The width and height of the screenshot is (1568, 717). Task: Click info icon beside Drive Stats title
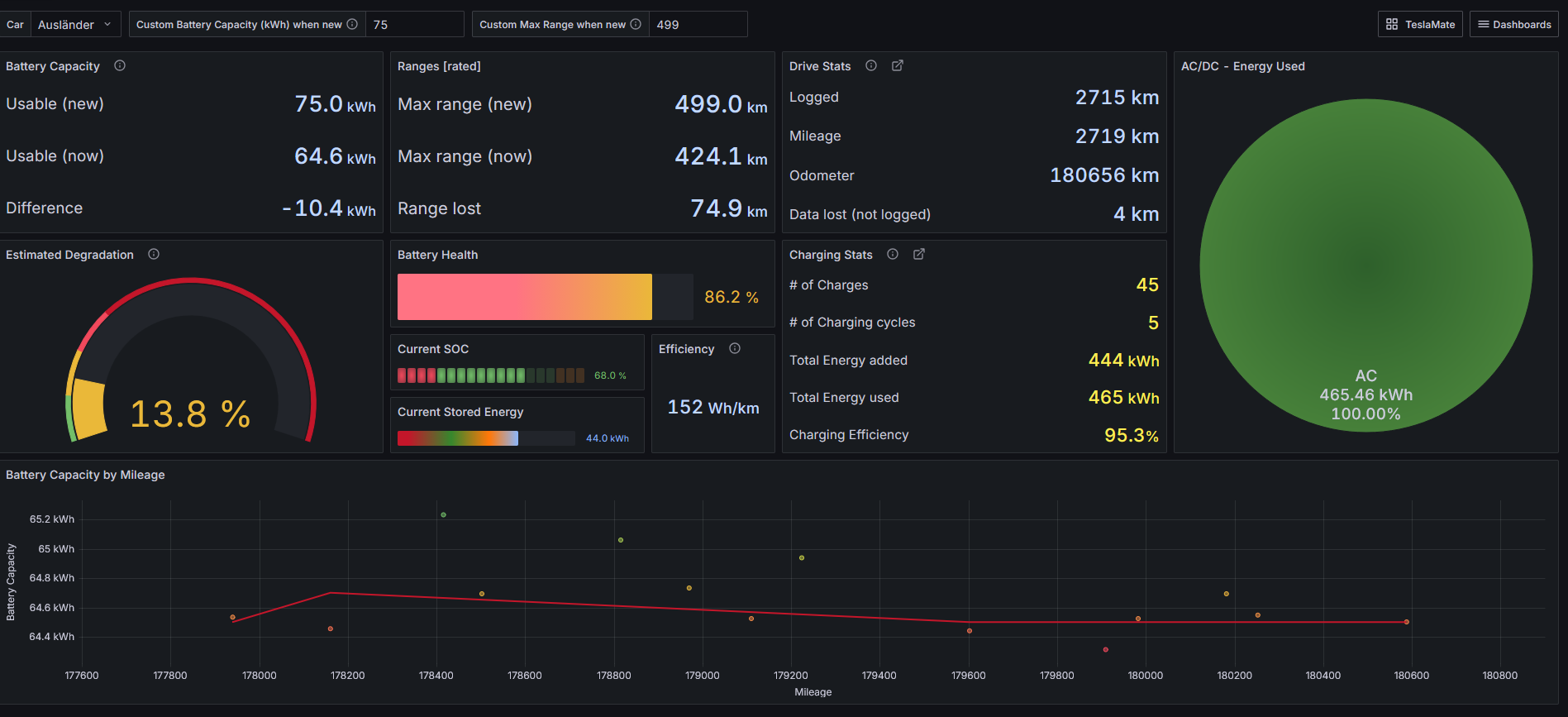[871, 66]
